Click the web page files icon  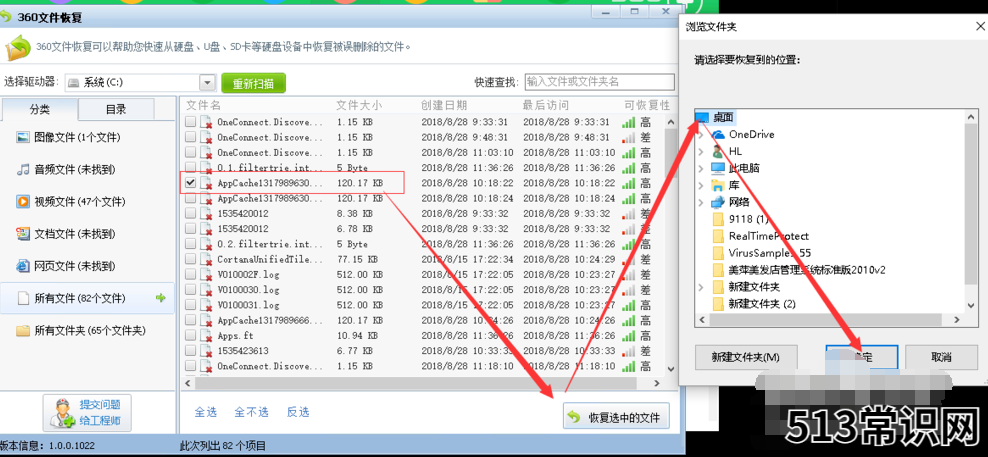(x=23, y=266)
